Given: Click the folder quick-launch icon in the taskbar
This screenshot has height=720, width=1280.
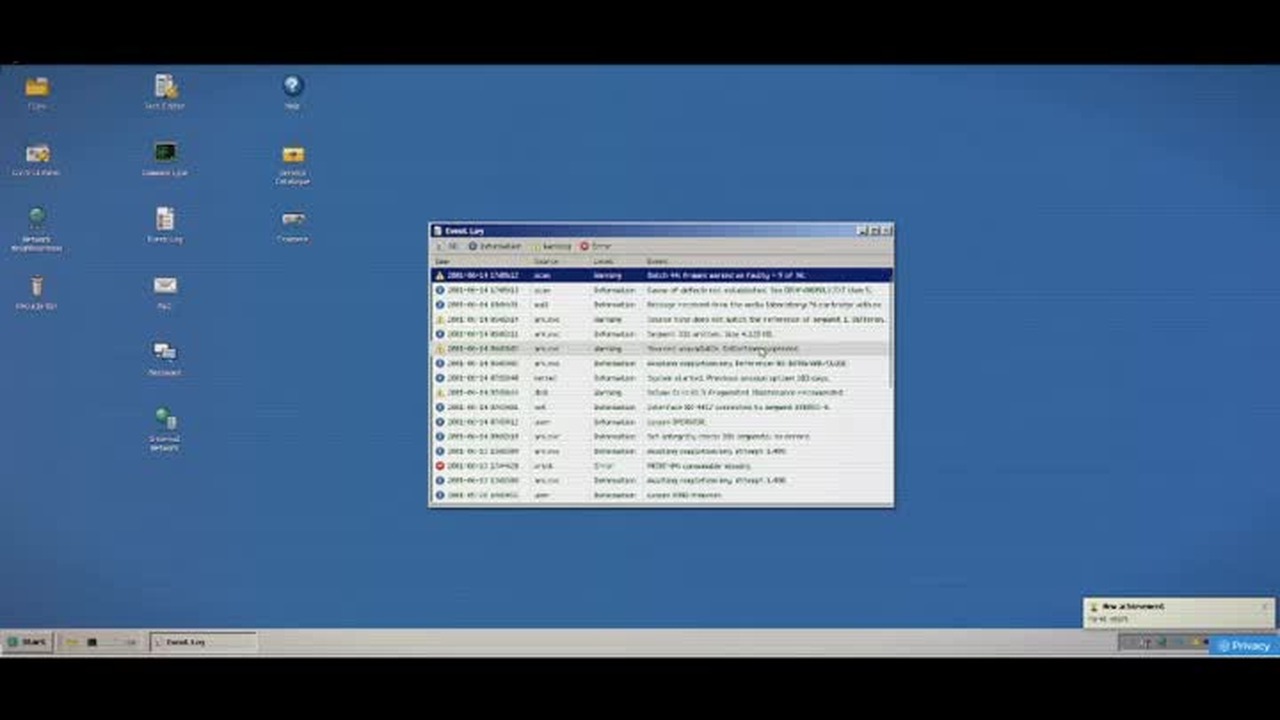Looking at the screenshot, I should [71, 642].
